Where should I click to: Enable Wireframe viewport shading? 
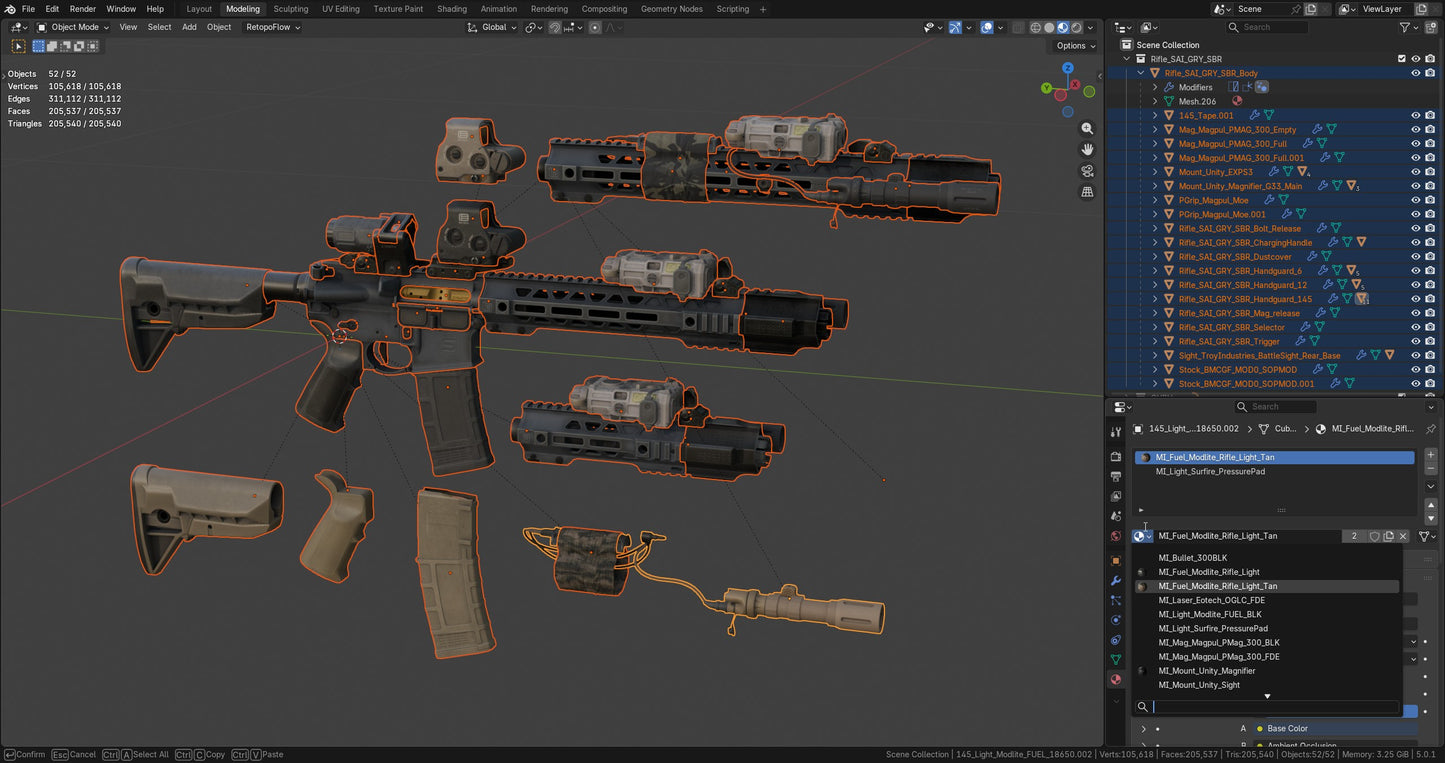click(x=1036, y=28)
